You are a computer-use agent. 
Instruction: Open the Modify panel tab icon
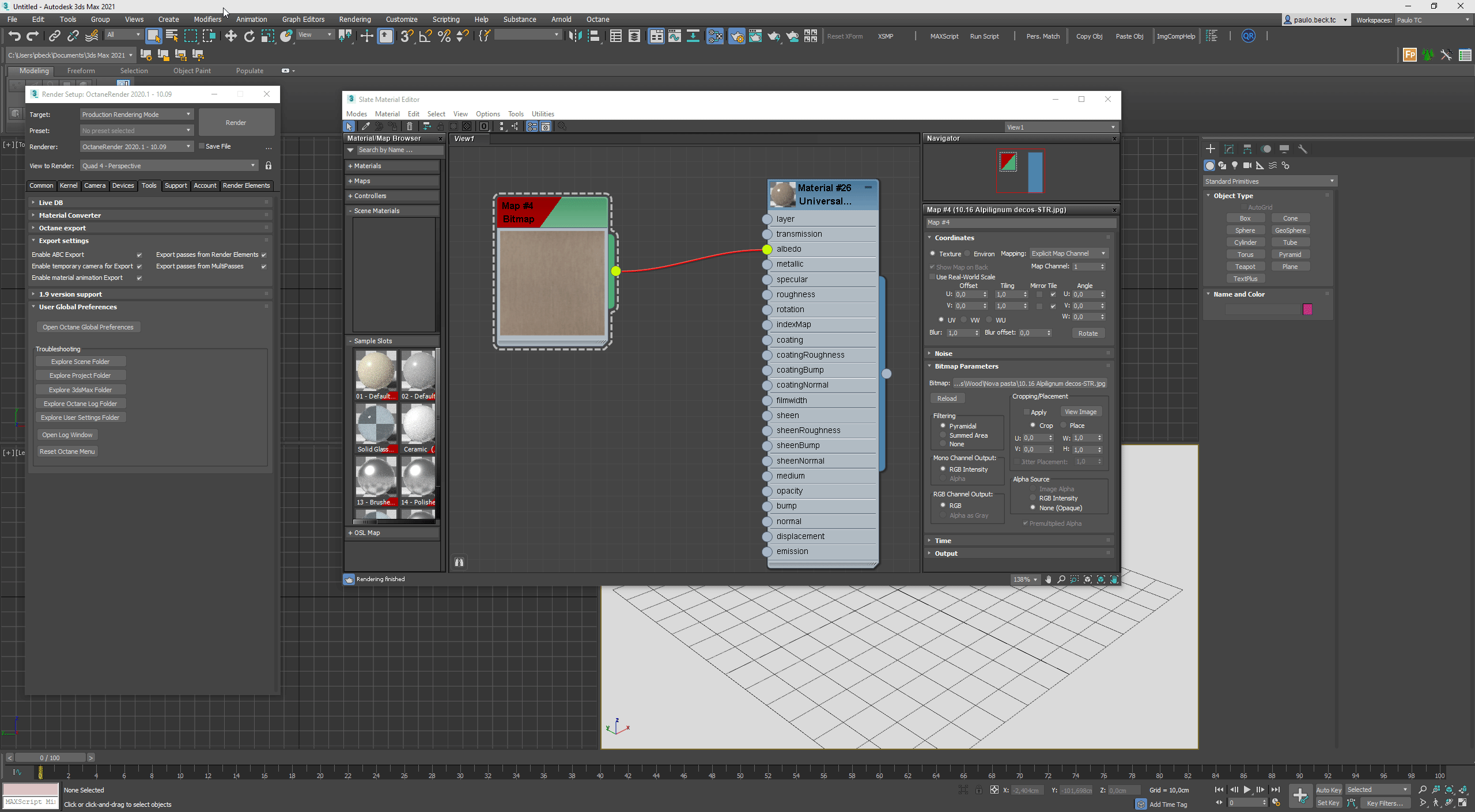tap(1229, 149)
